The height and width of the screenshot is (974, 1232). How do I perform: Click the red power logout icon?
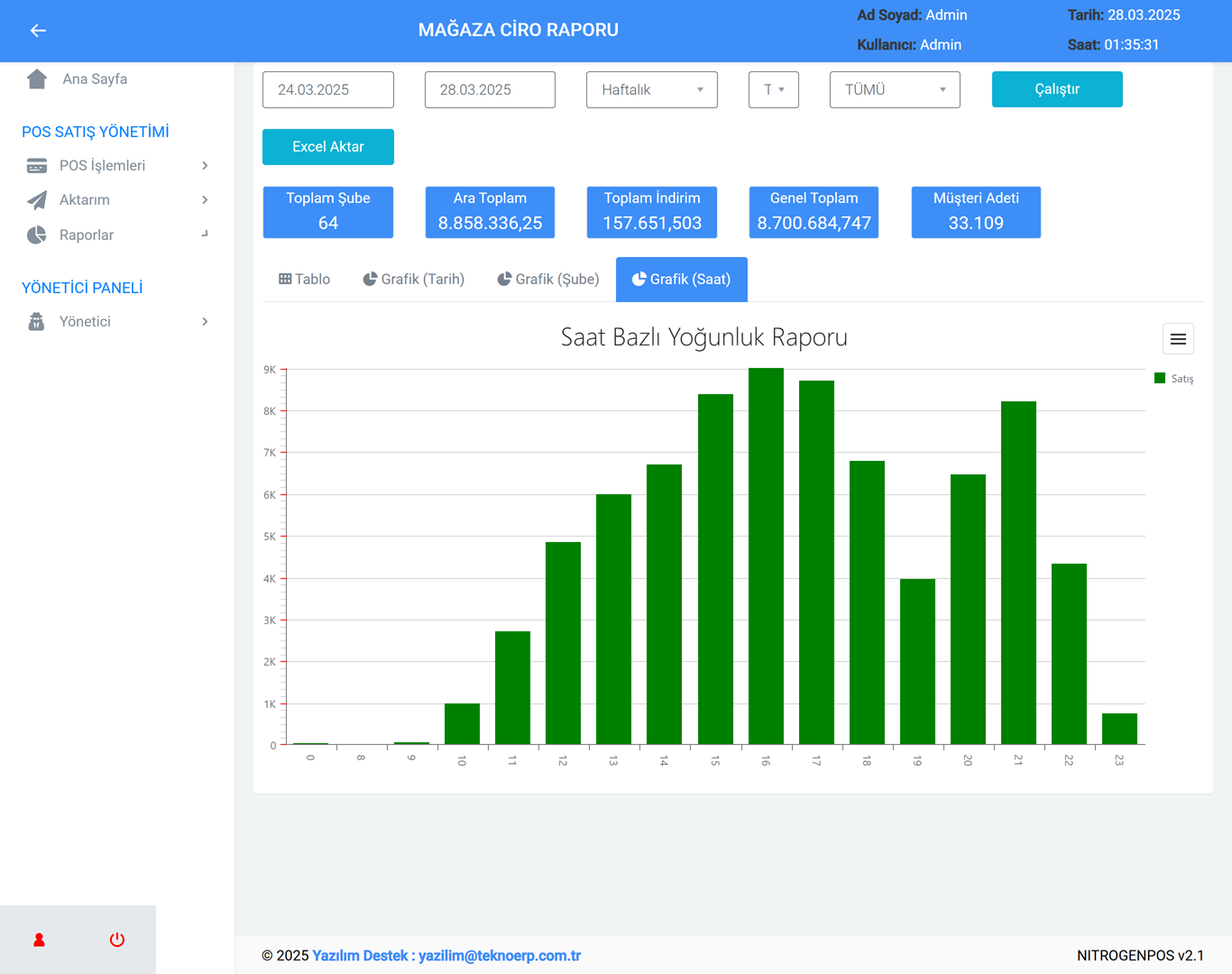117,940
